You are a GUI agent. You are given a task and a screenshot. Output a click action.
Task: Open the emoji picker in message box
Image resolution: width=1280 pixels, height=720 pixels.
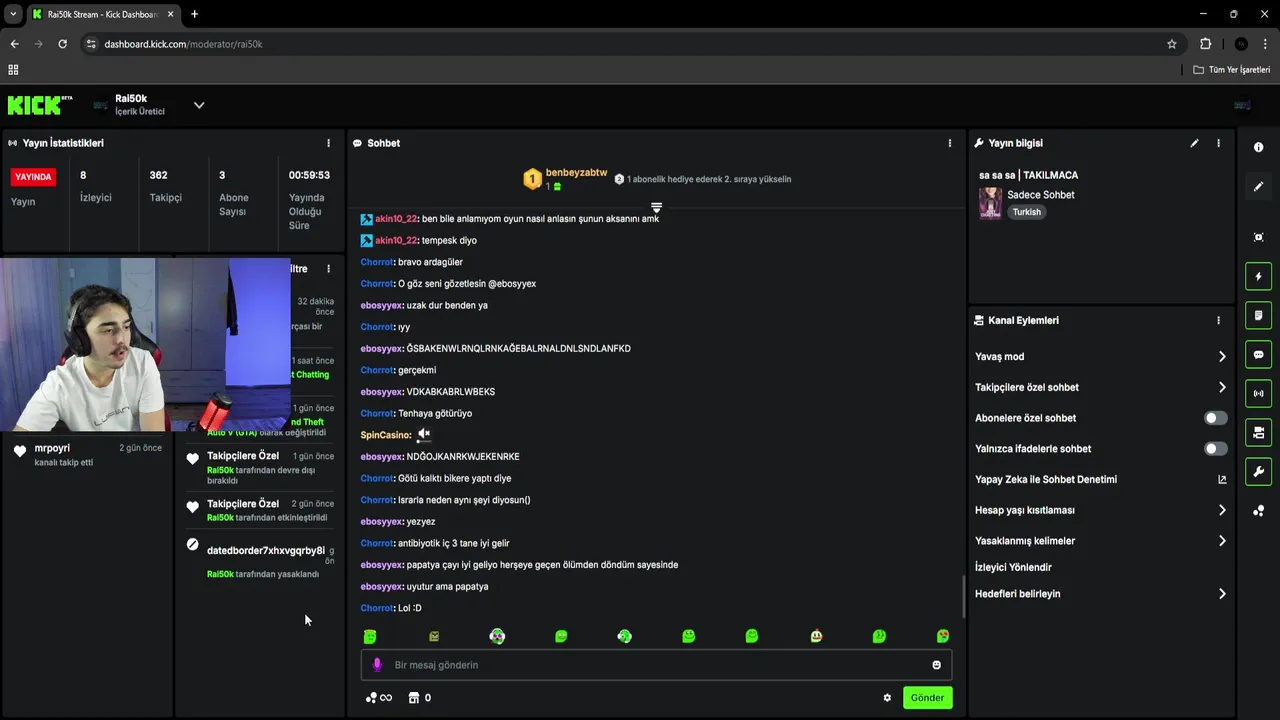coord(936,665)
